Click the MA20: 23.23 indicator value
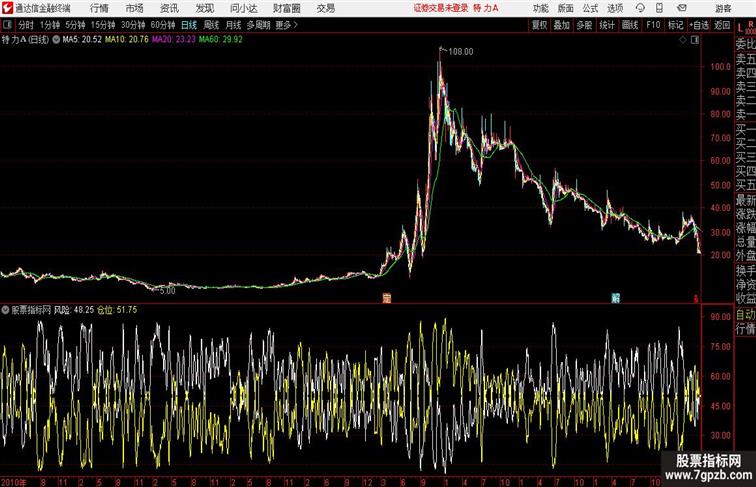Viewport: 756px width, 487px height. pyautogui.click(x=174, y=40)
